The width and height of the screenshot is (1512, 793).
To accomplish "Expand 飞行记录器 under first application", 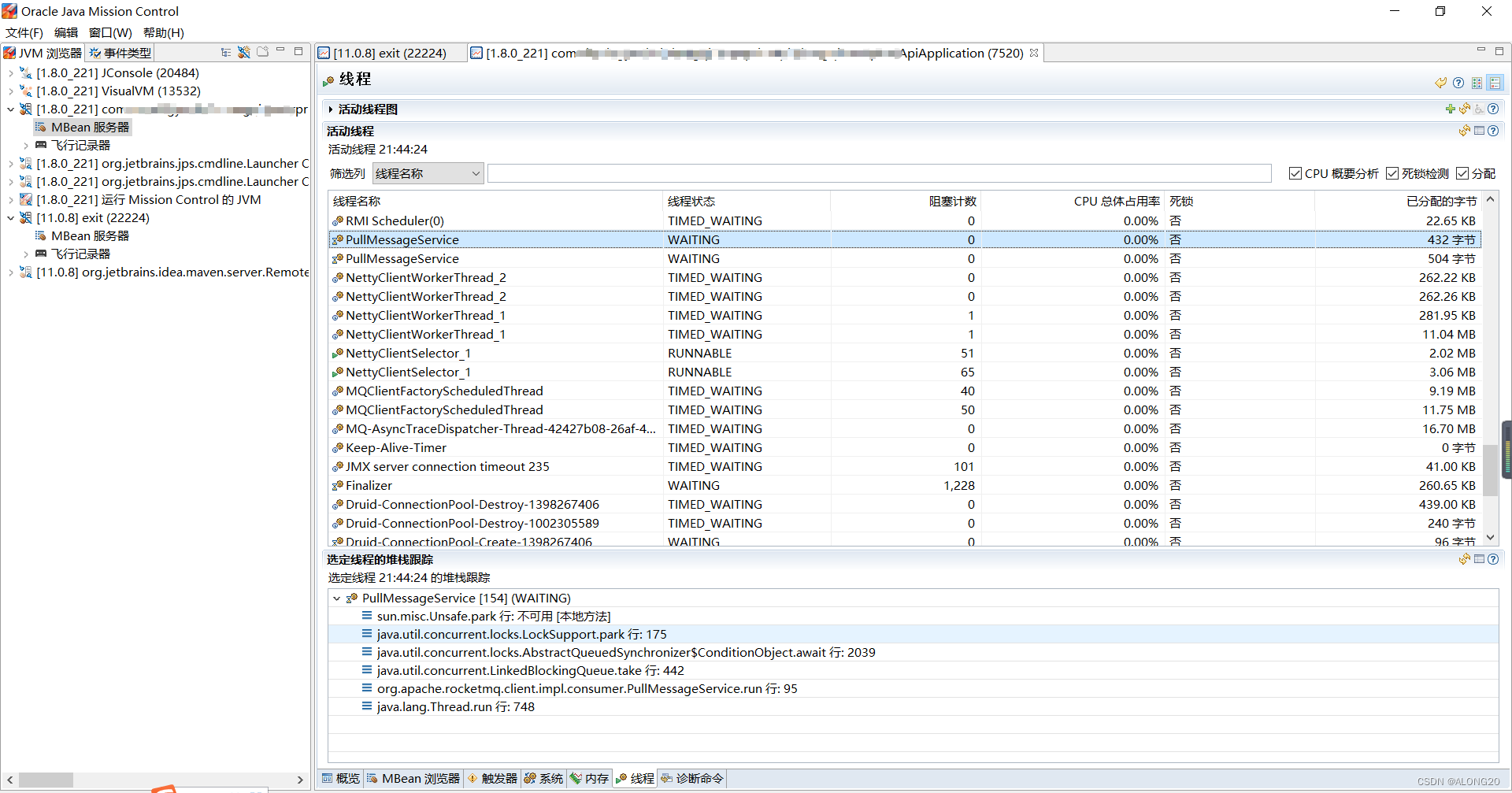I will tap(26, 146).
